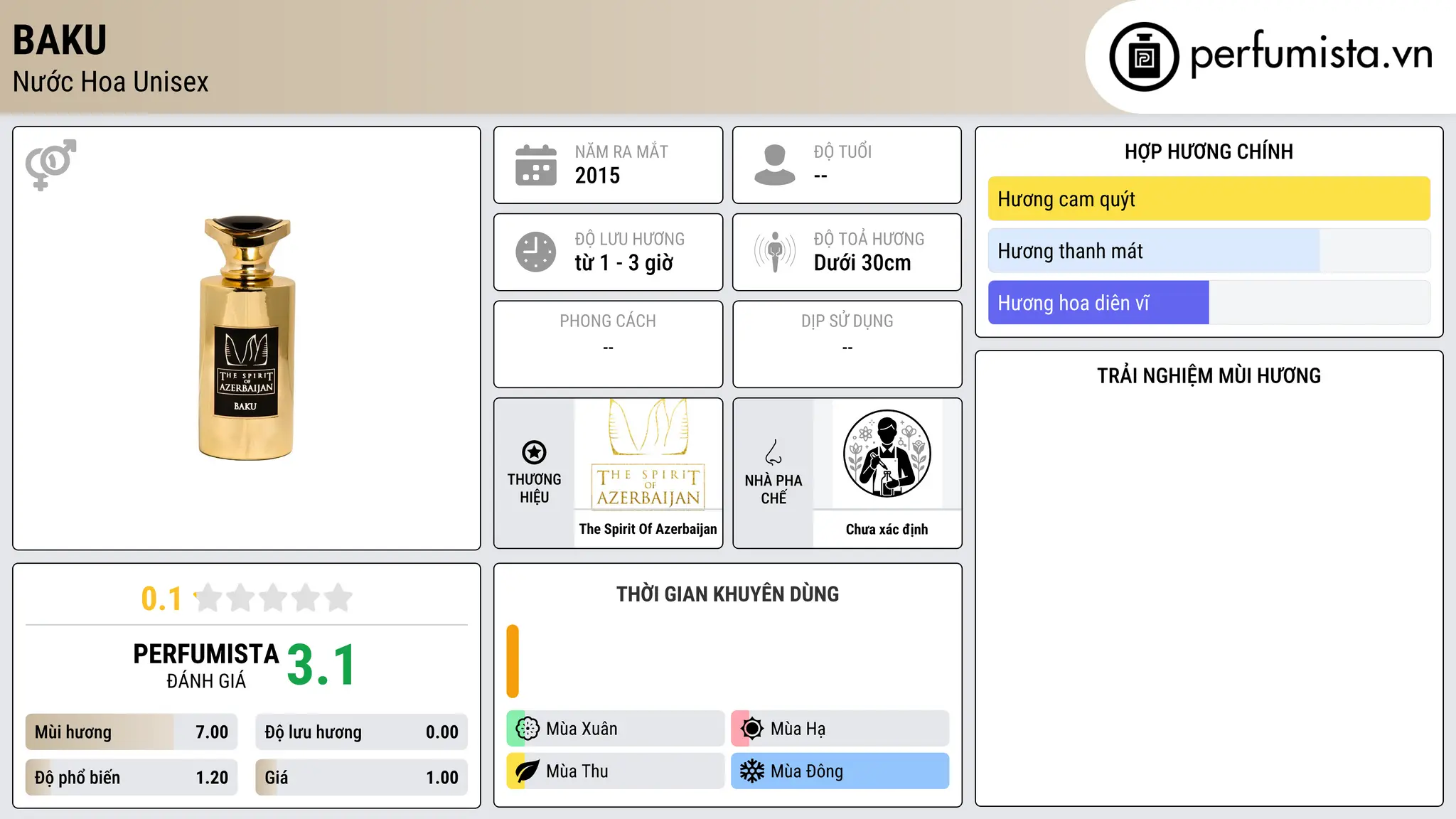Click the Mùa Hạ sun icon
Viewport: 1456px width, 819px height.
[x=752, y=729]
